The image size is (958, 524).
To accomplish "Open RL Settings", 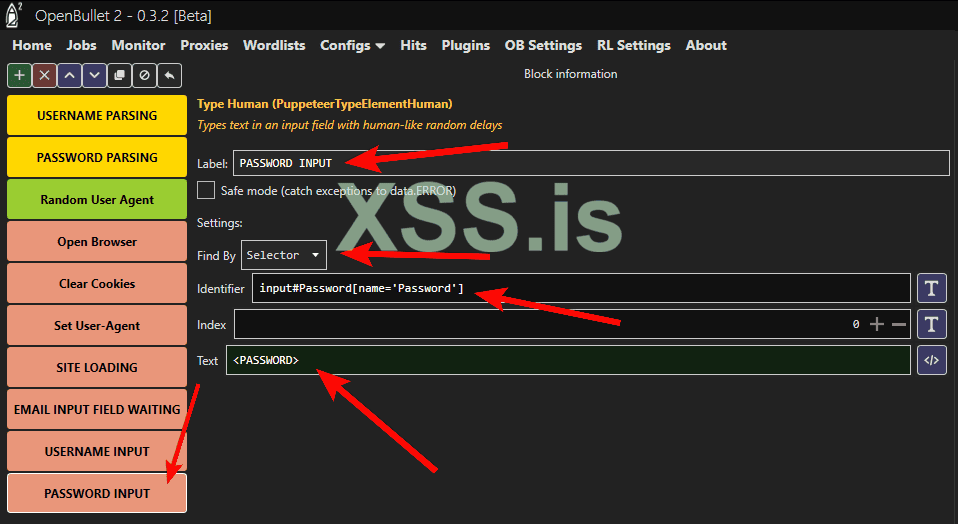I will point(634,46).
